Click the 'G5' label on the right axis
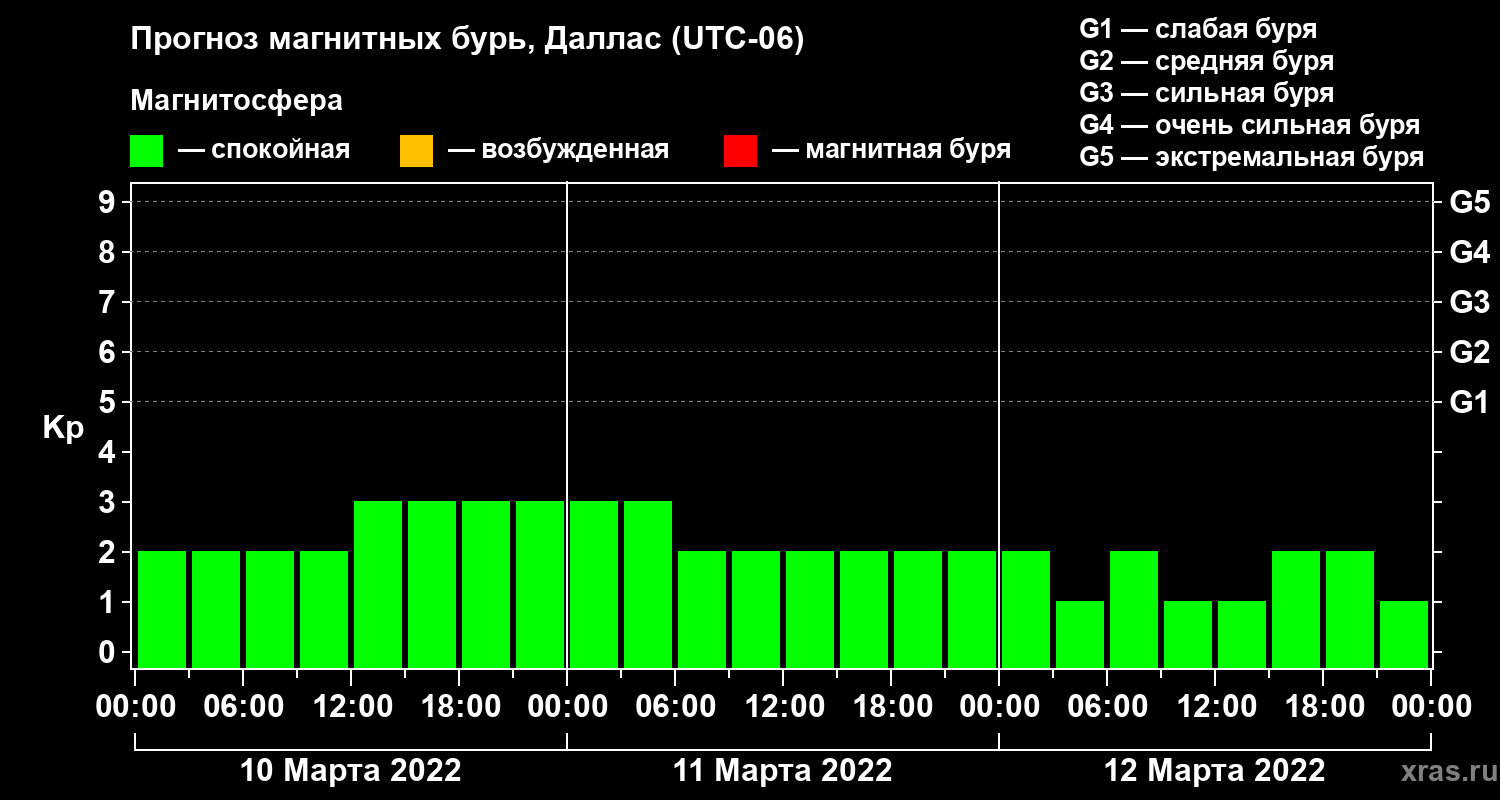 tap(1469, 203)
